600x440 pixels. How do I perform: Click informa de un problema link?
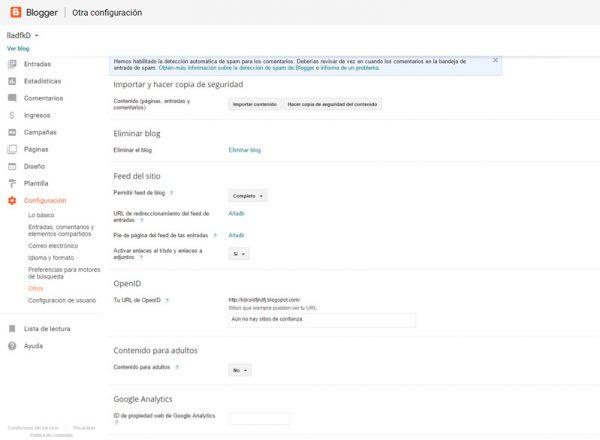tap(350, 68)
